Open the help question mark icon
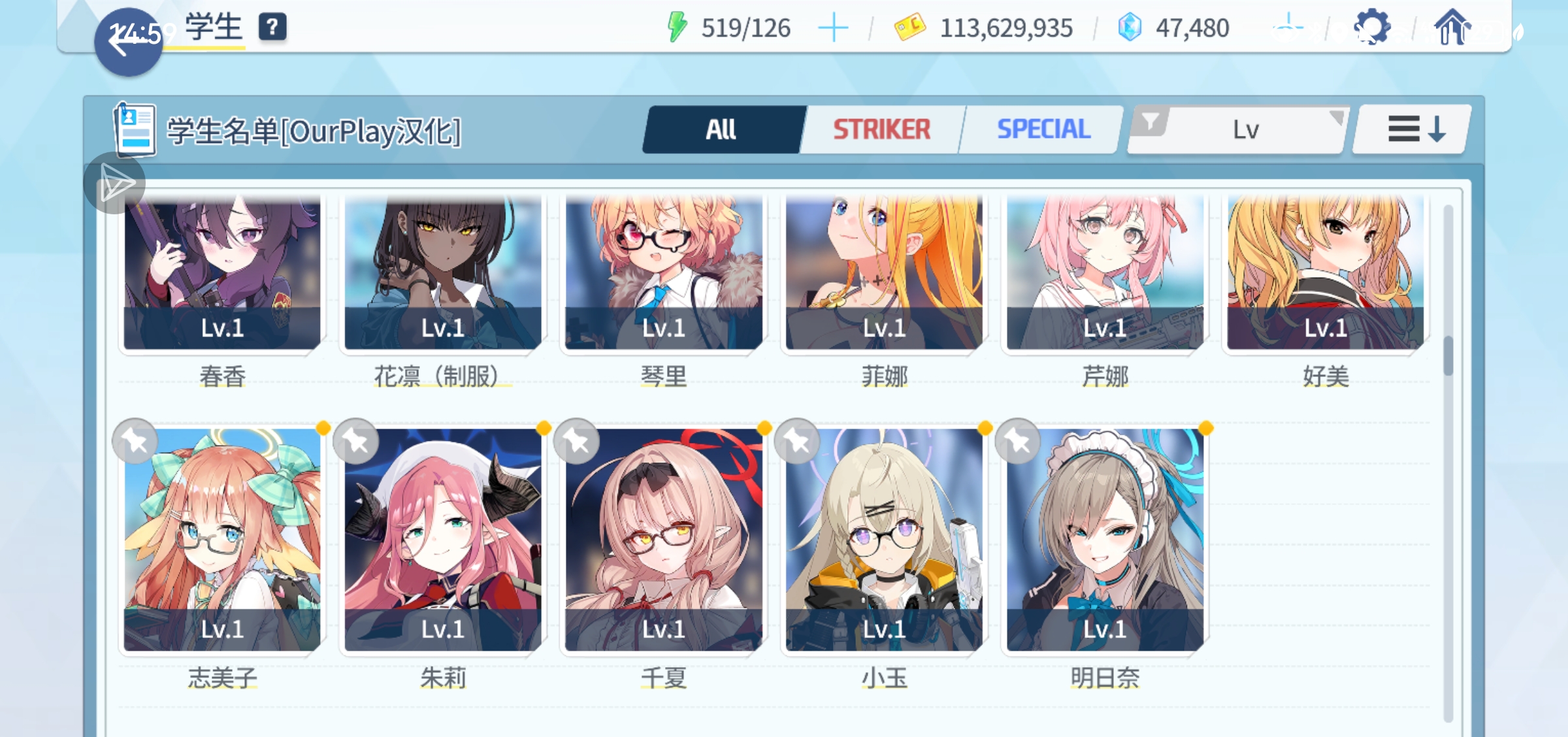This screenshot has width=1568, height=737. click(x=272, y=27)
